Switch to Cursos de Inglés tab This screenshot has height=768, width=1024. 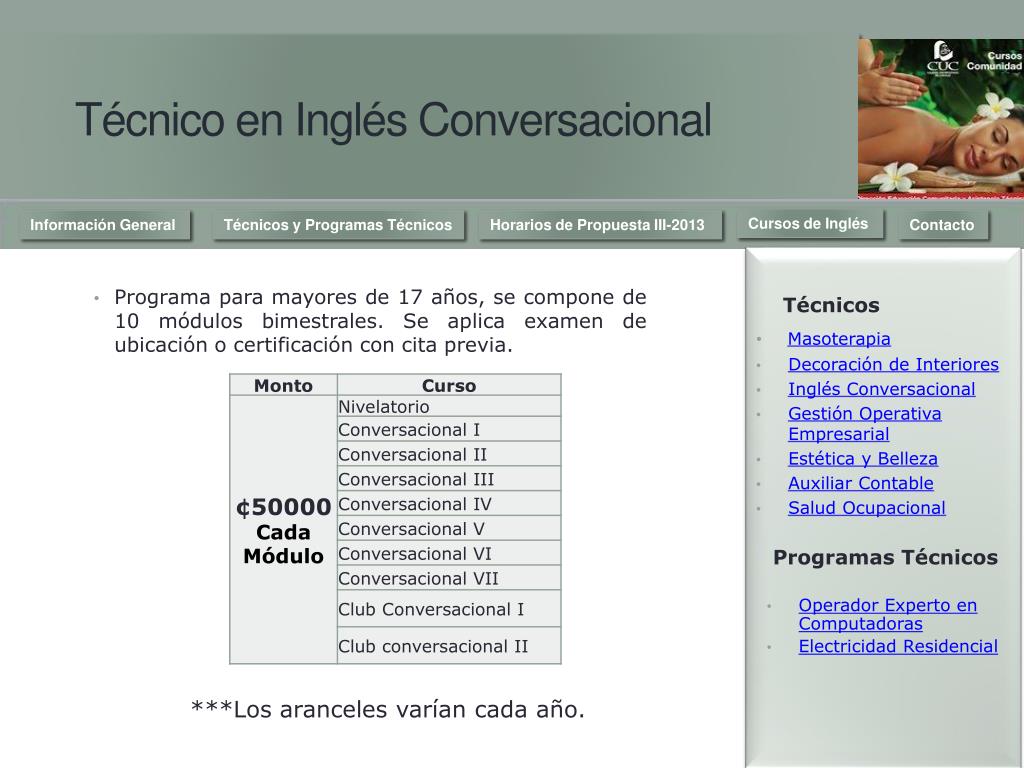(x=808, y=223)
